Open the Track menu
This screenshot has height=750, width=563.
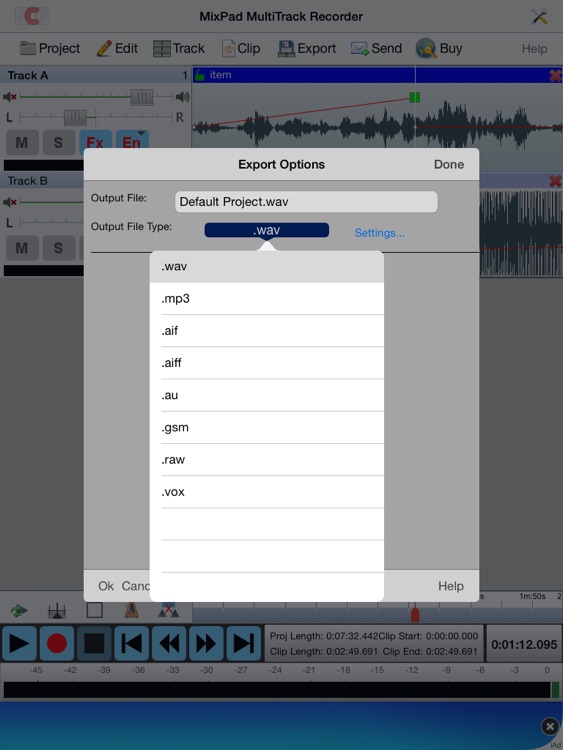[179, 48]
